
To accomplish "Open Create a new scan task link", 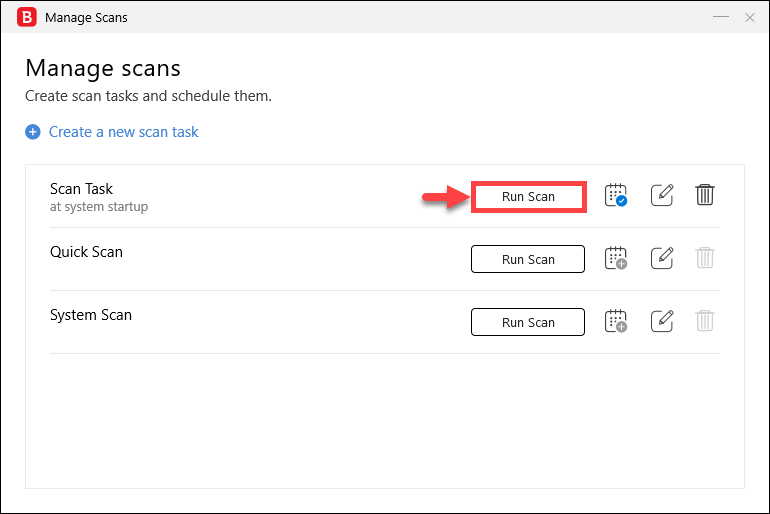I will [124, 132].
